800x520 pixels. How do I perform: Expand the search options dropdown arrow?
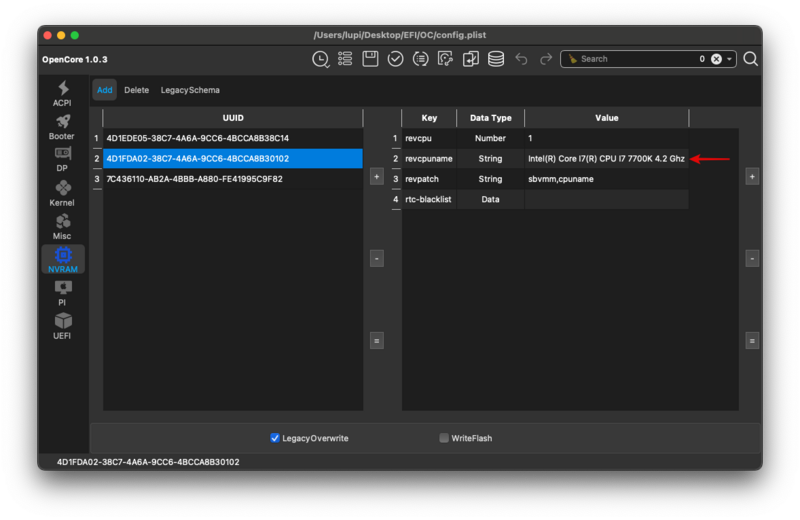click(730, 59)
